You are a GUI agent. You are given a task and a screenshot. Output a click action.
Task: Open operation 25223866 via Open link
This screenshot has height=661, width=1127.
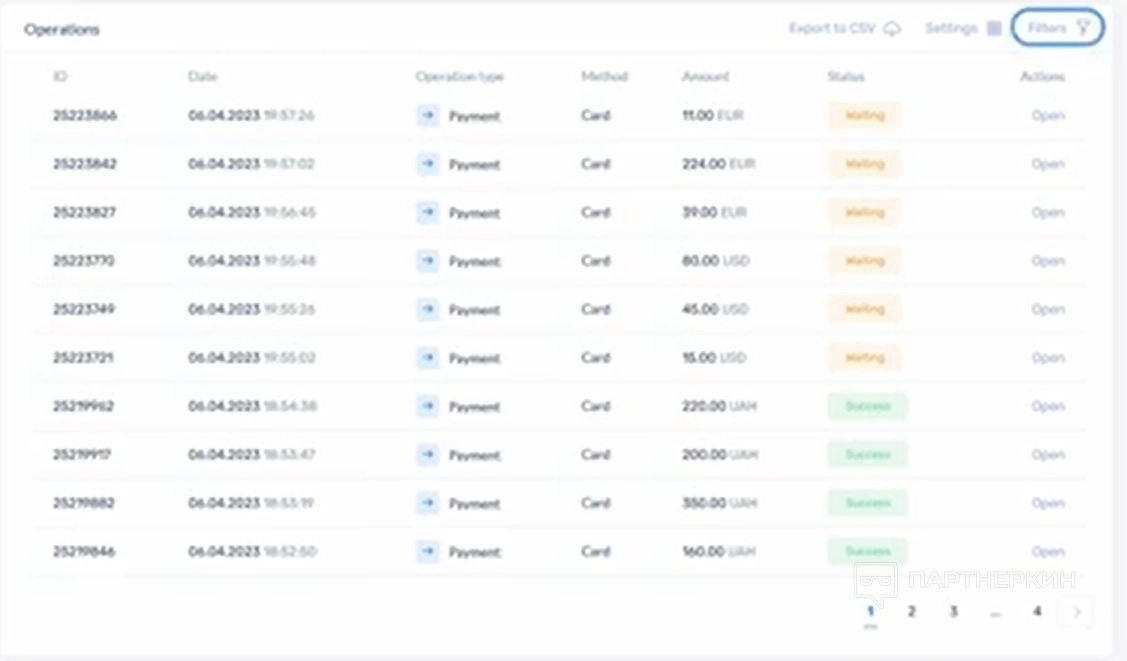click(1048, 116)
